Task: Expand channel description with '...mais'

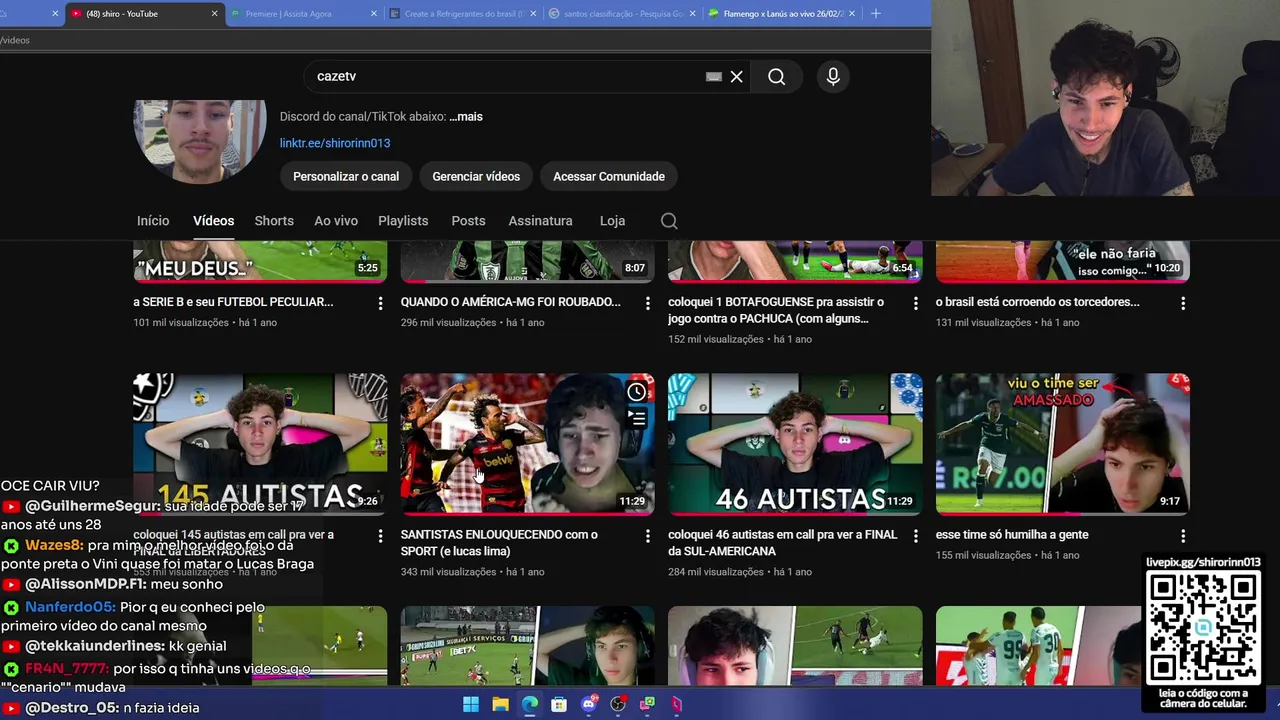Action: point(466,117)
